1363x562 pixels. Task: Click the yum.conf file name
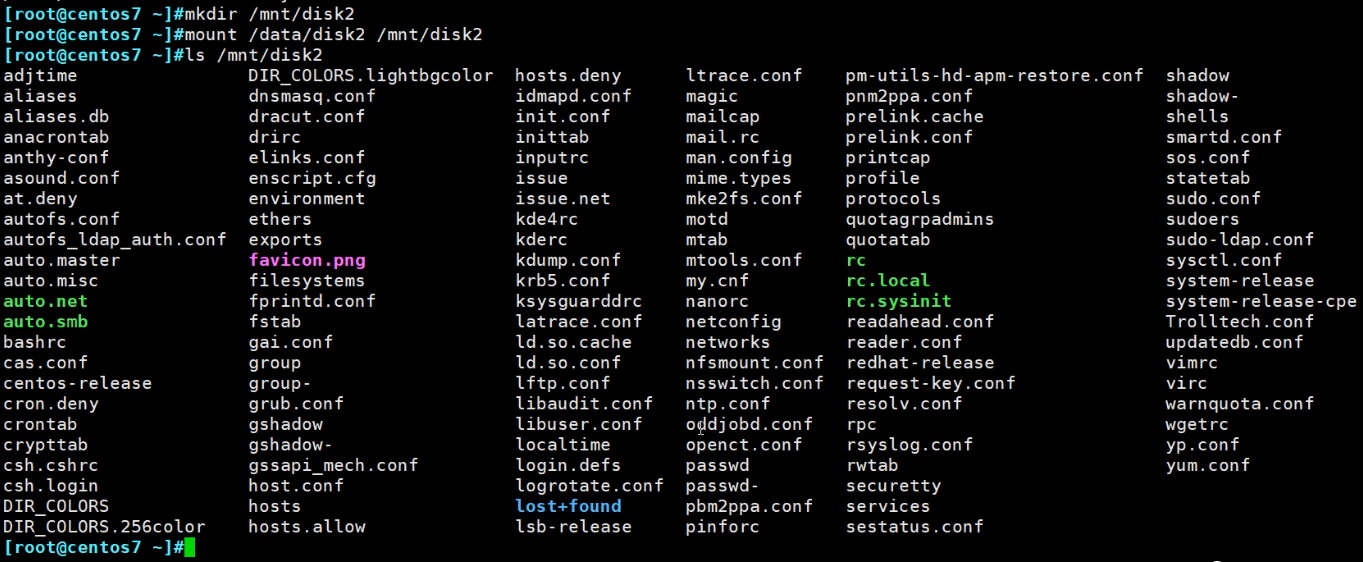pos(1208,465)
